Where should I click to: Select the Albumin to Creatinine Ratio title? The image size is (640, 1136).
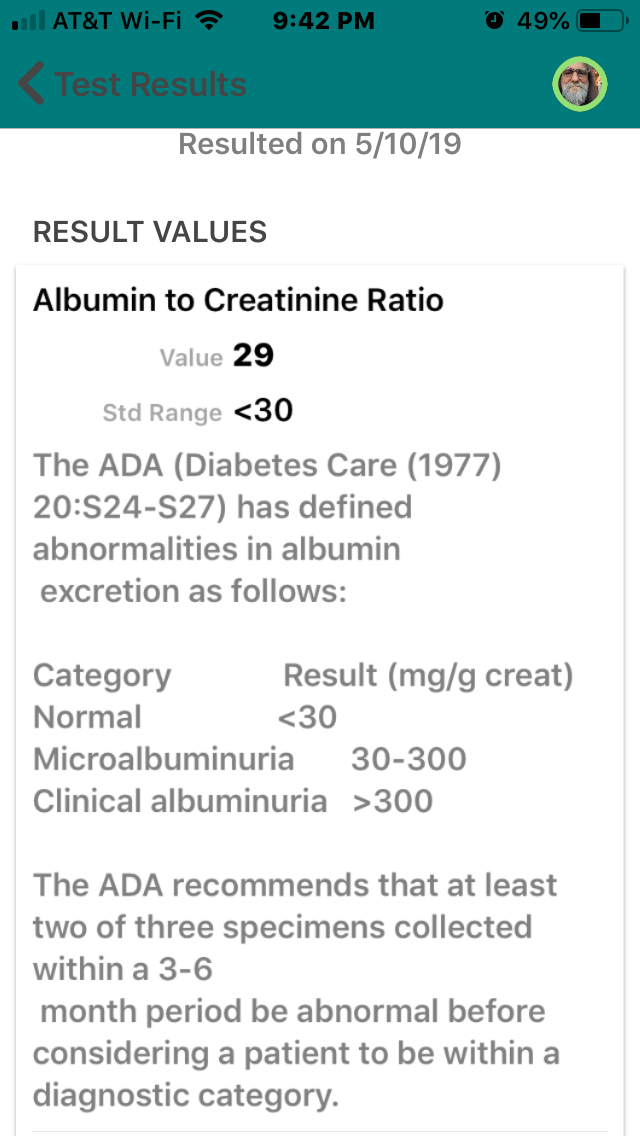tap(238, 300)
